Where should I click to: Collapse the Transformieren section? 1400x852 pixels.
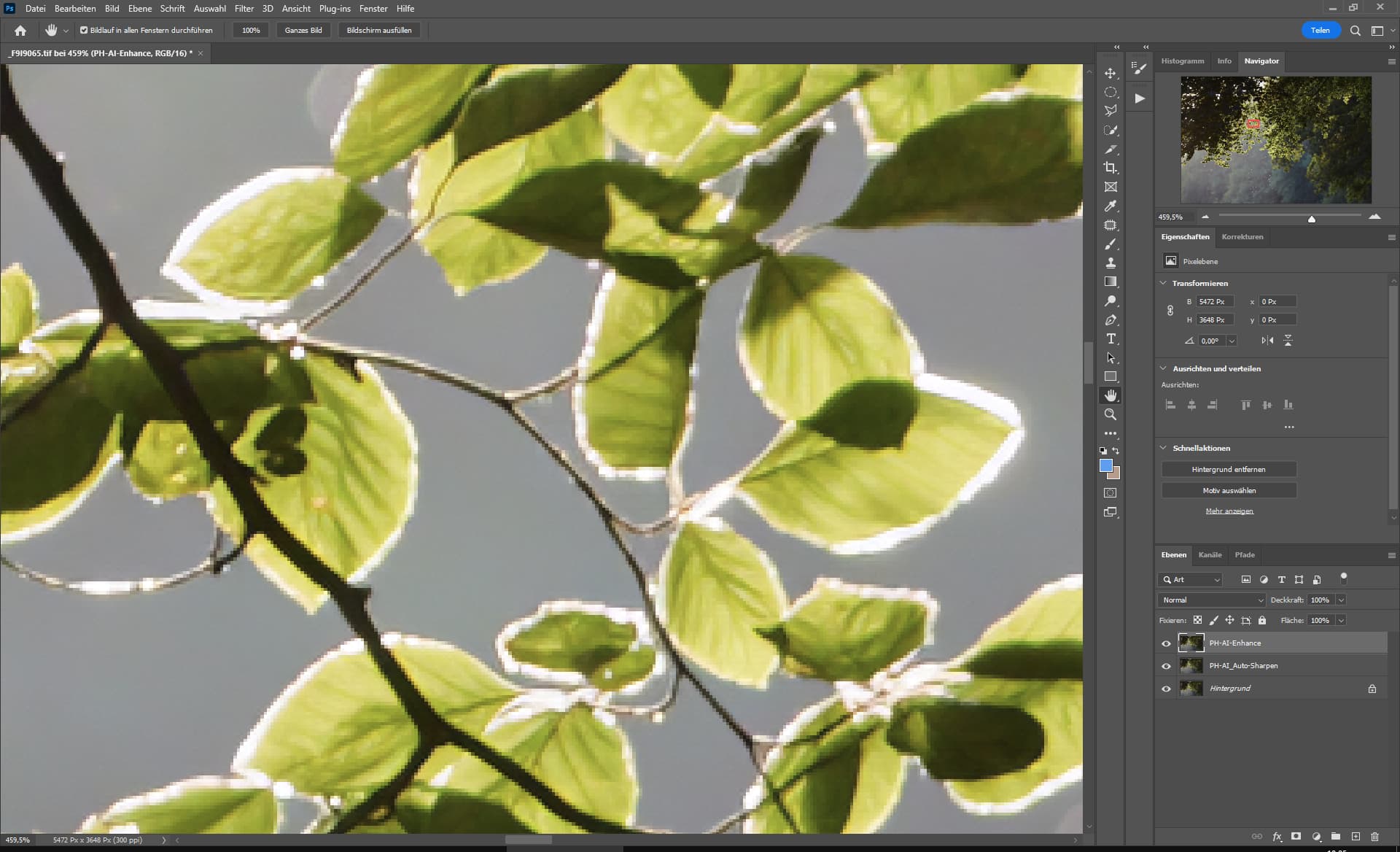click(1163, 283)
